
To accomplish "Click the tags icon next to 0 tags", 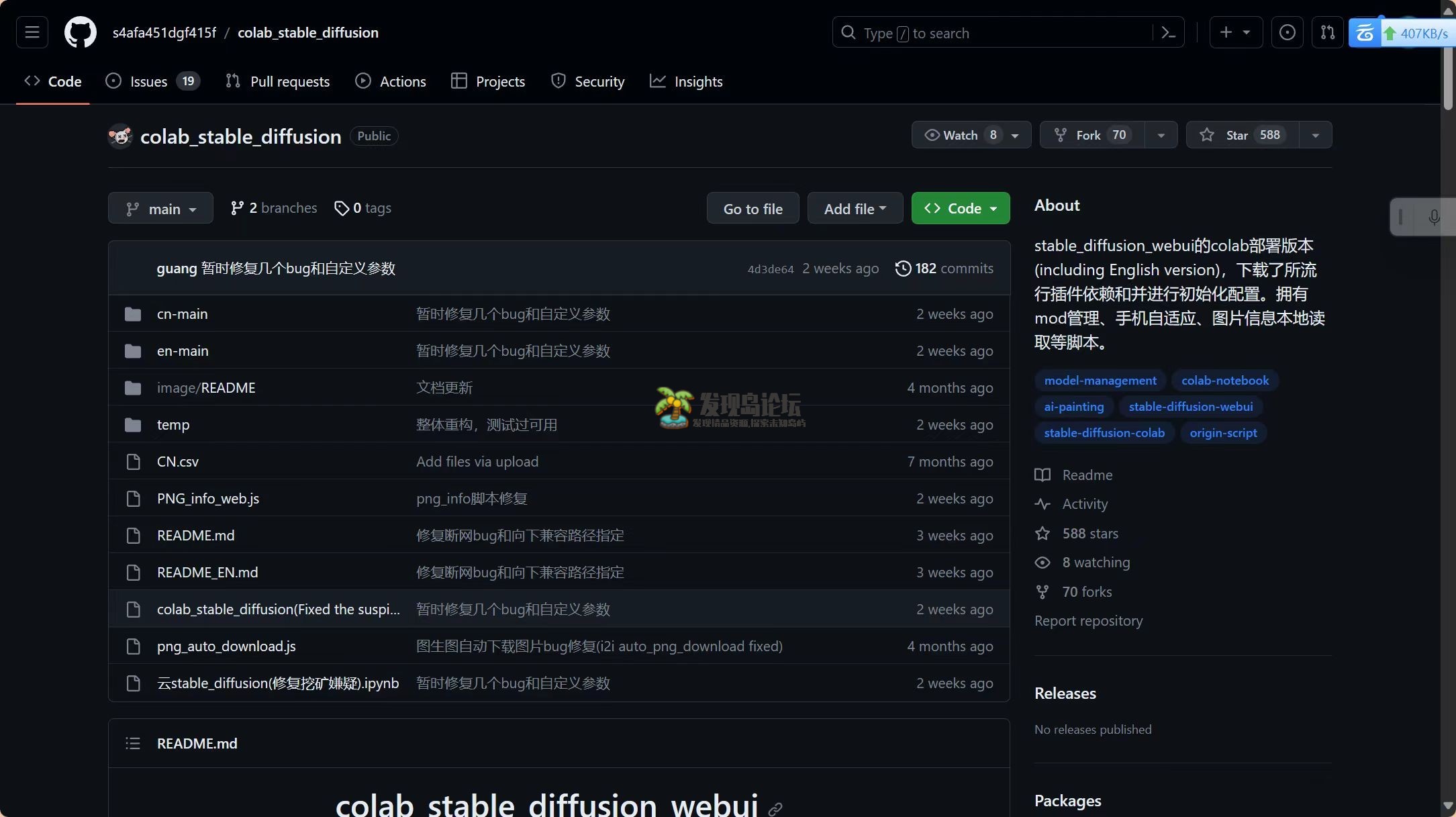I will (x=342, y=208).
